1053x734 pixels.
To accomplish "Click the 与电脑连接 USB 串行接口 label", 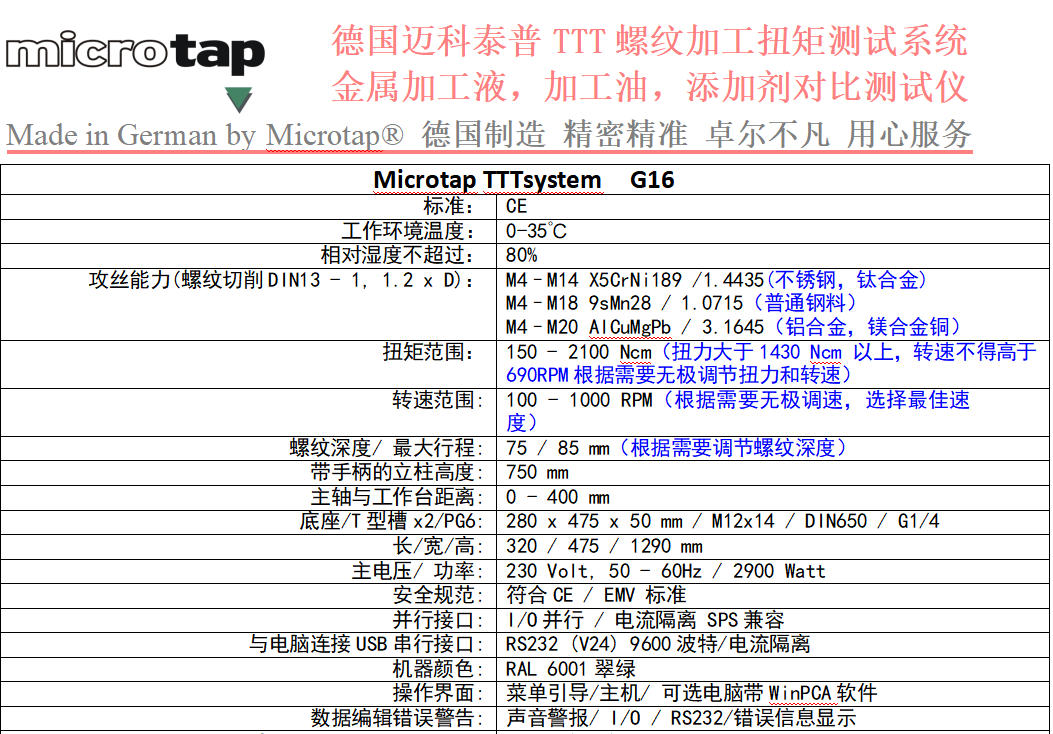I will click(366, 644).
